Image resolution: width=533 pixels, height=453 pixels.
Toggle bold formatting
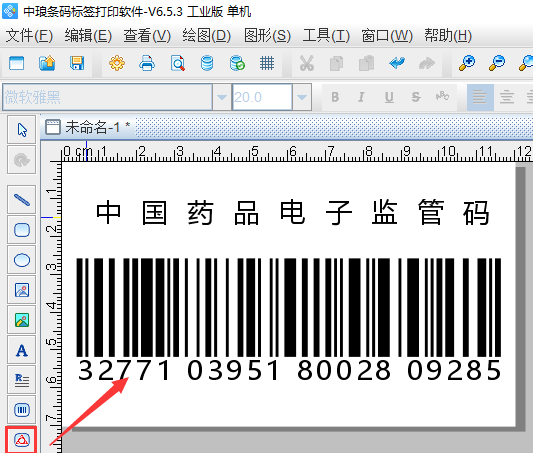(x=335, y=97)
